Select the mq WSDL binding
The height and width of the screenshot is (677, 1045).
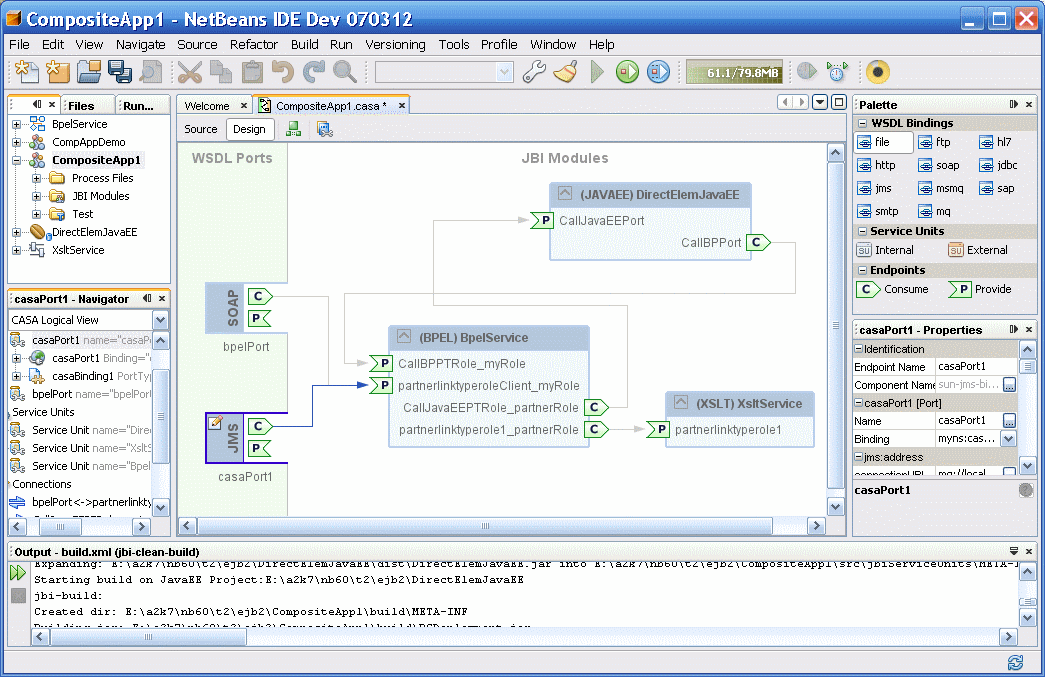[935, 211]
